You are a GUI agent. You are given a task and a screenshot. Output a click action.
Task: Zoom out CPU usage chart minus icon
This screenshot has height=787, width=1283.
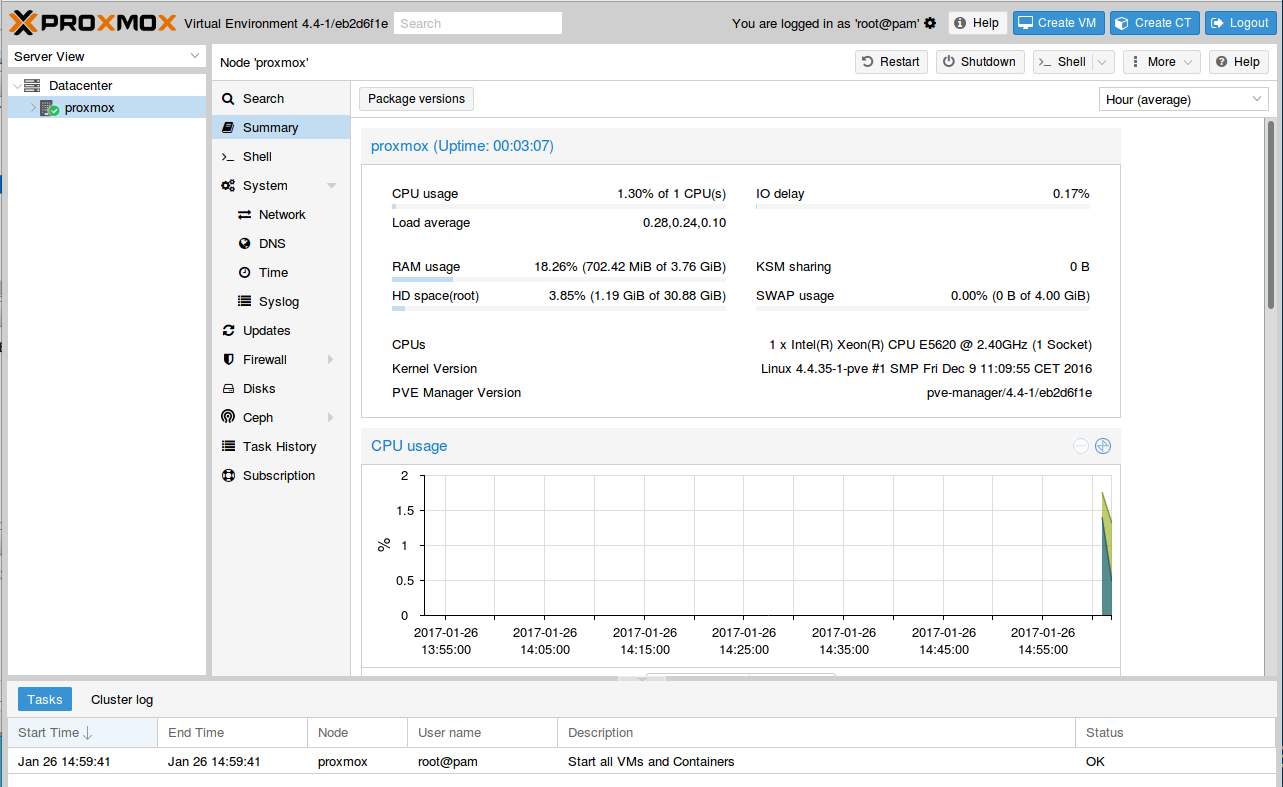click(1081, 446)
